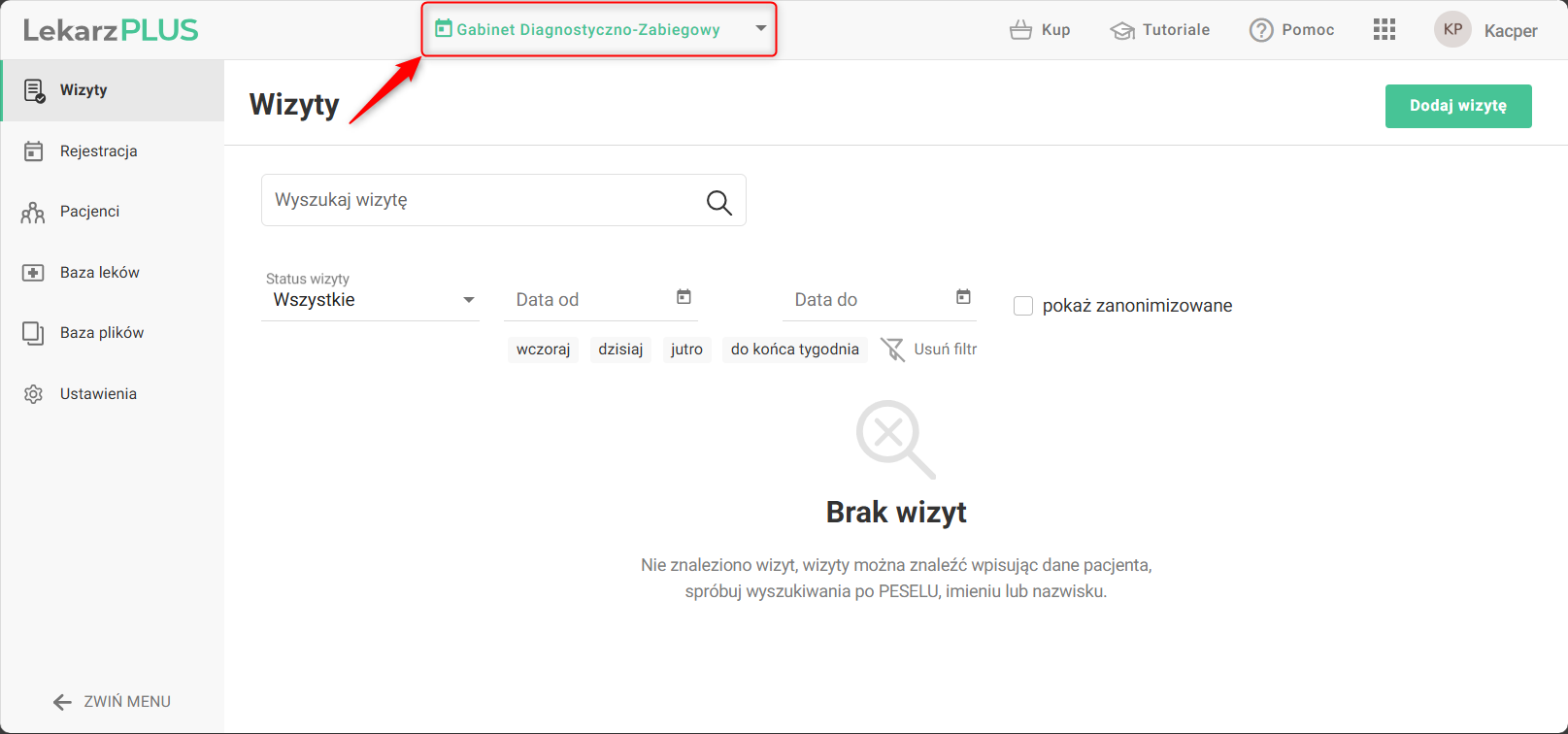Click the KP user avatar

pyautogui.click(x=1452, y=30)
